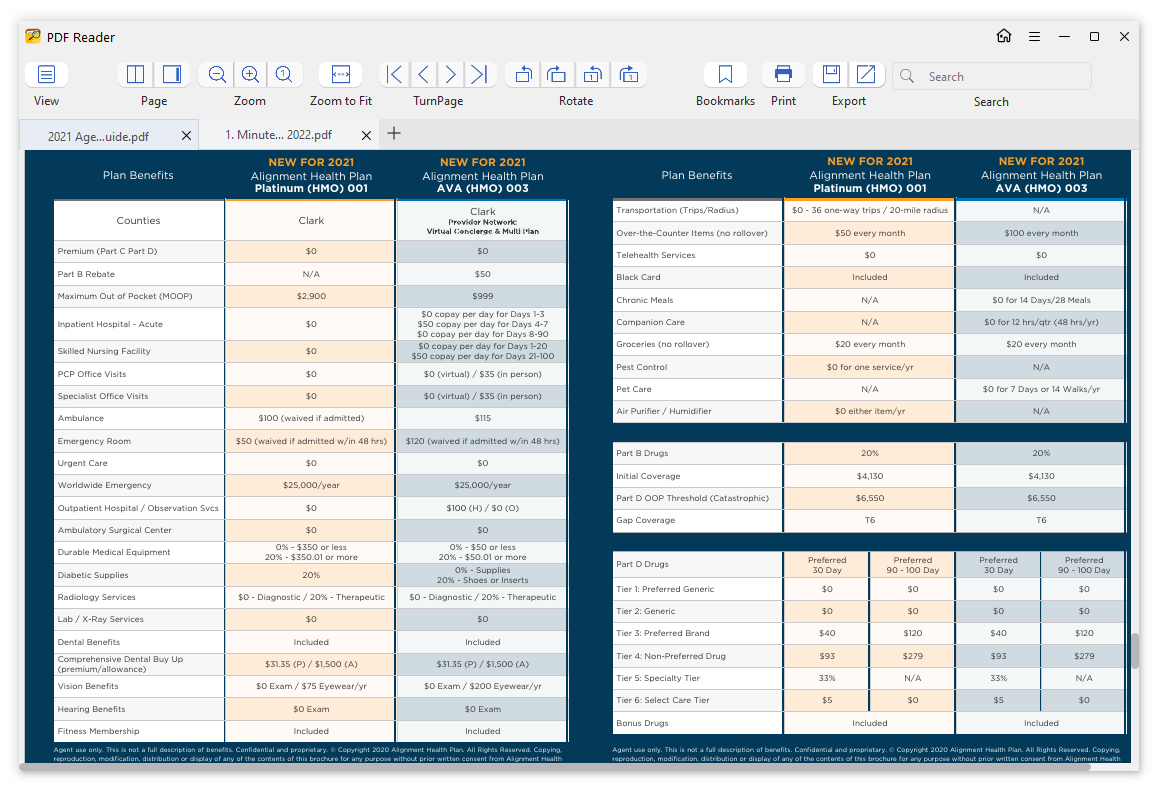The image size is (1156, 788).
Task: Click the fourth Rotate icon
Action: 629,74
